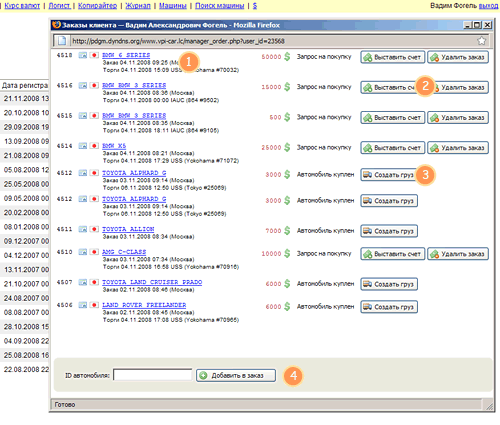Open the TOYOTA ALLION link
Image resolution: width=500 pixels, height=425 pixels.
pos(128,229)
